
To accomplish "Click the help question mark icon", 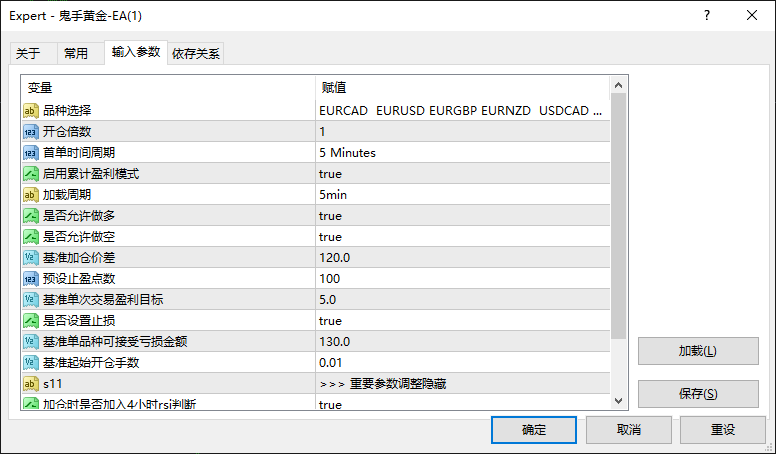I will (x=707, y=15).
